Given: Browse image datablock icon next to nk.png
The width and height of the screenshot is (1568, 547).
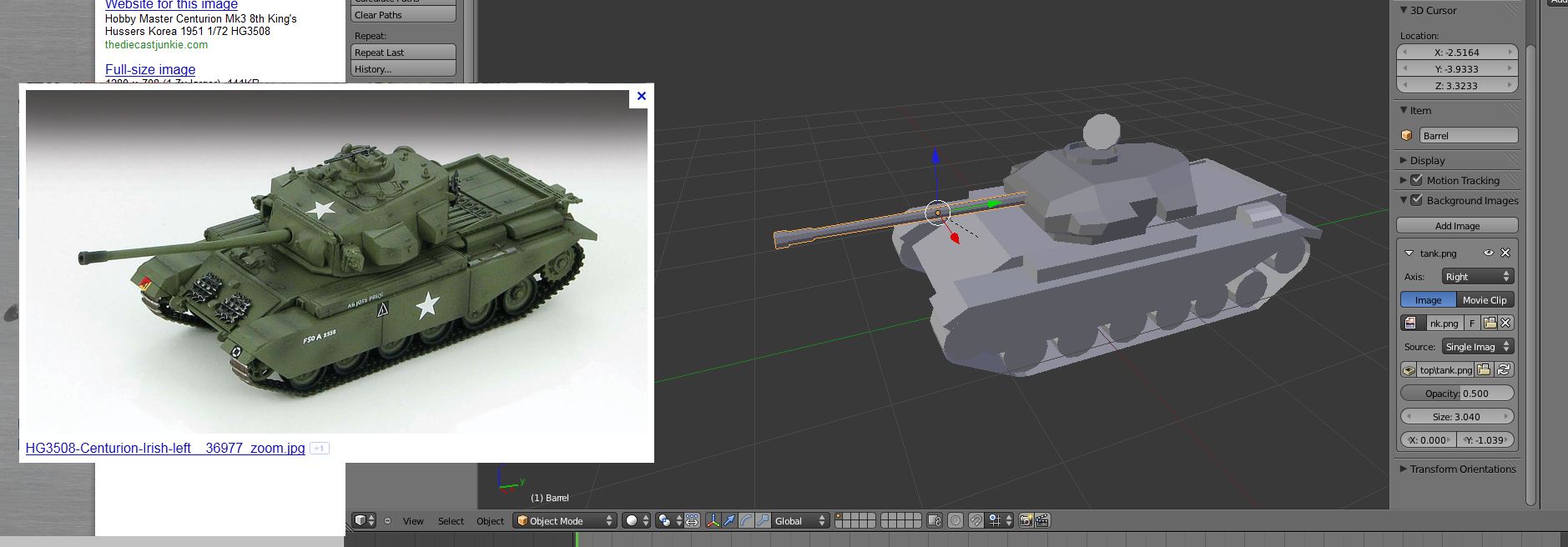Looking at the screenshot, I should 1411,323.
